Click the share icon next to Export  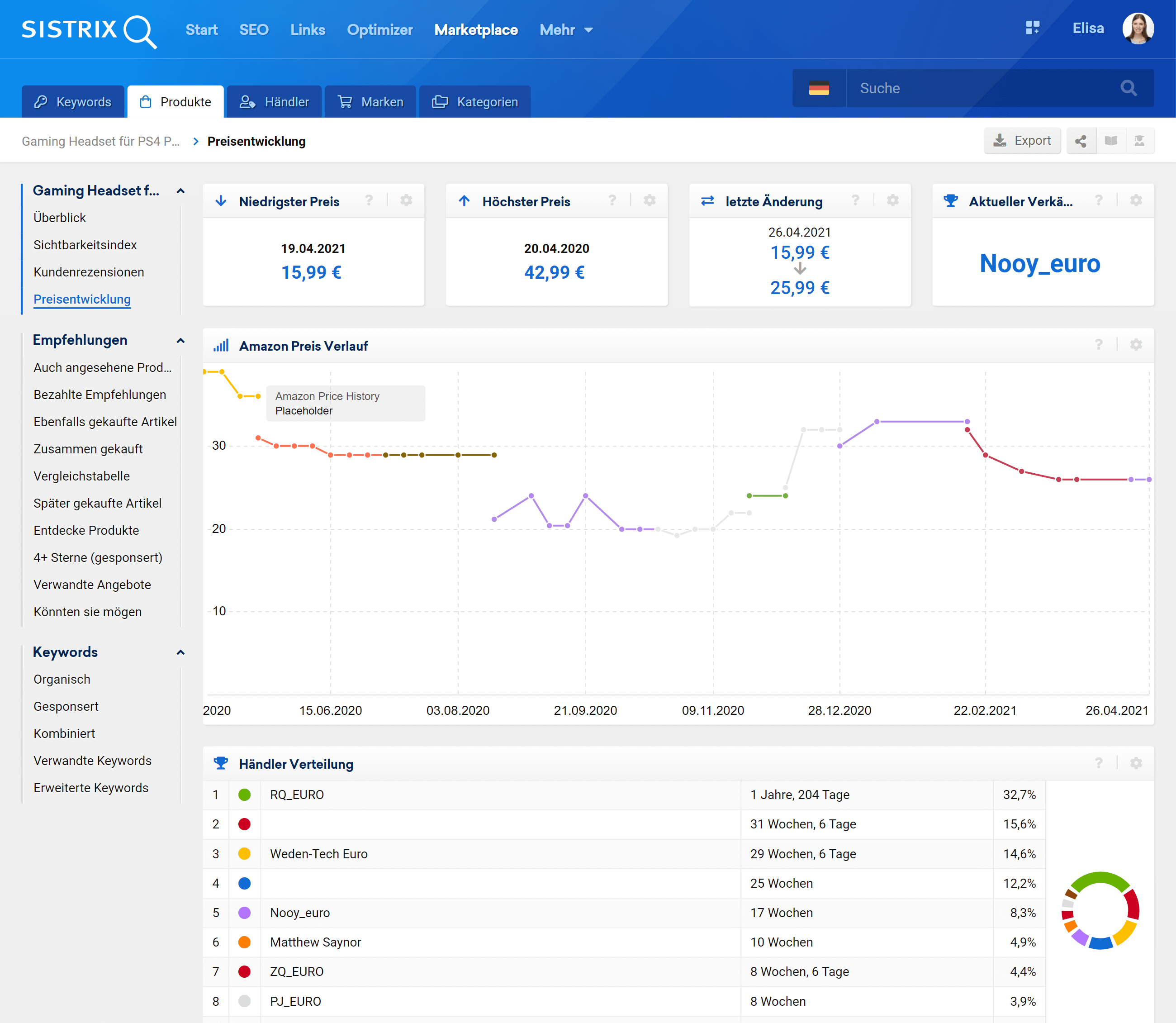[1081, 141]
